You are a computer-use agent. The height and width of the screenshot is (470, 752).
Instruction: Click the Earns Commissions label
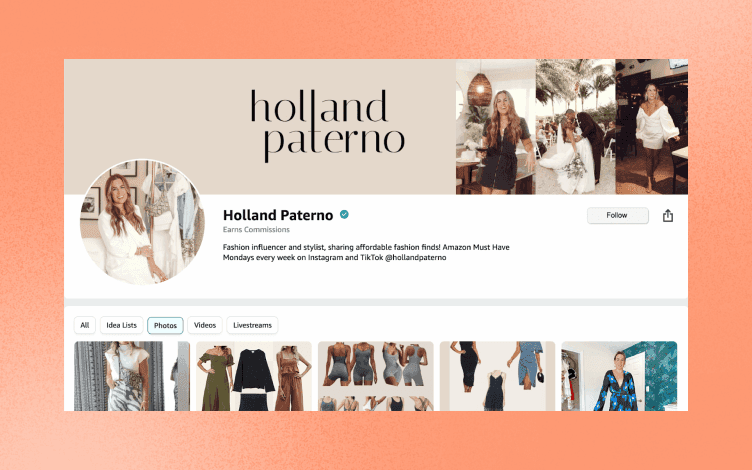(x=256, y=230)
